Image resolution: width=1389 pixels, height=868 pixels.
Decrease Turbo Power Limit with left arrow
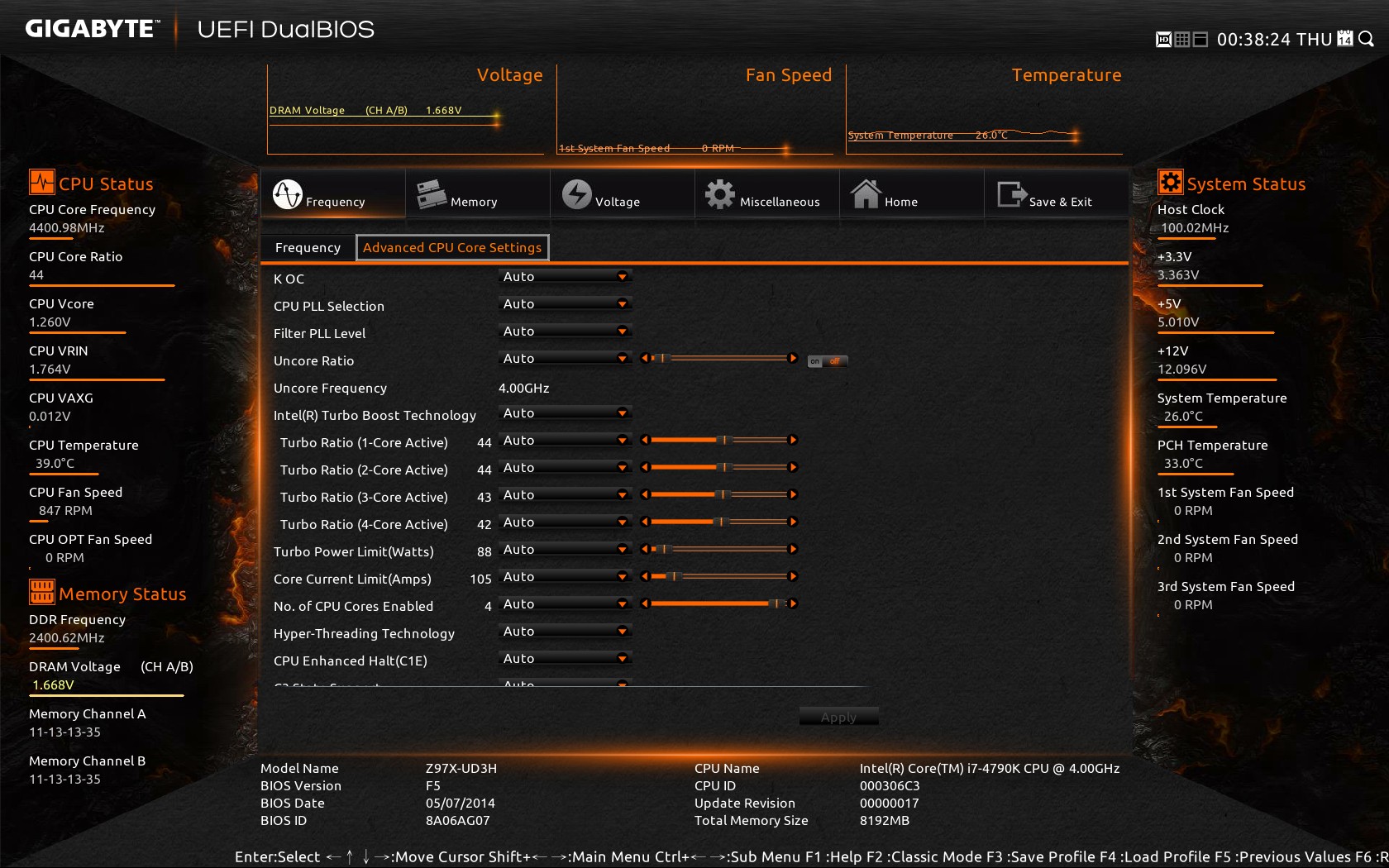pyautogui.click(x=645, y=549)
